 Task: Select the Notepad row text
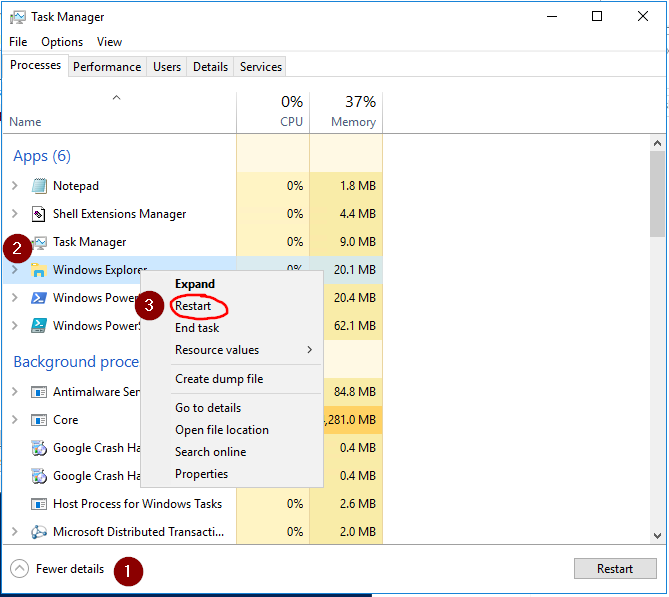point(76,186)
